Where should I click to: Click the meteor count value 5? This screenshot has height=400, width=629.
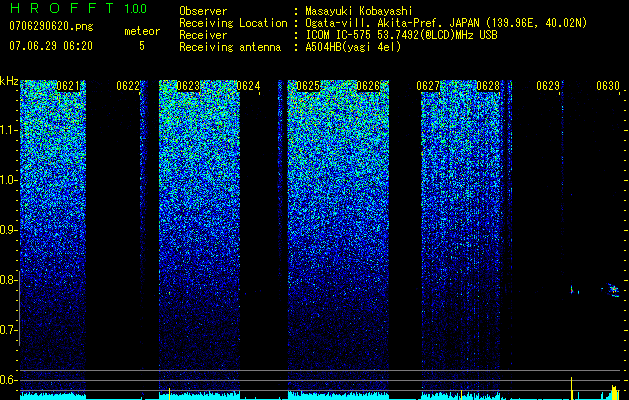click(142, 46)
